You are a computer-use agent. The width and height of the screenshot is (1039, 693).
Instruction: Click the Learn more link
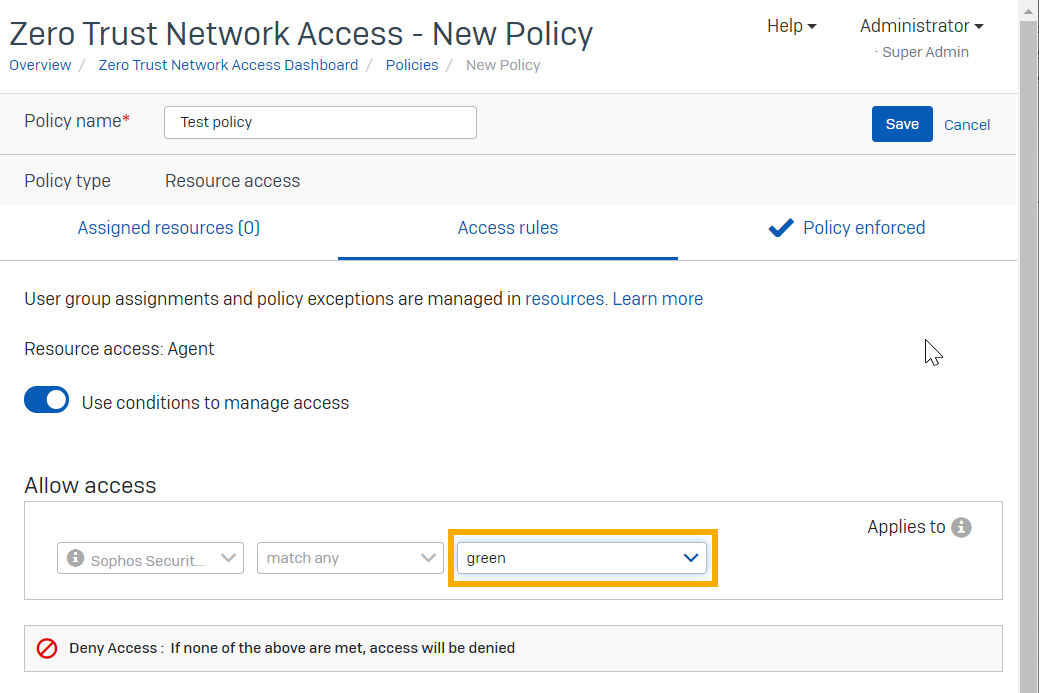pyautogui.click(x=658, y=299)
